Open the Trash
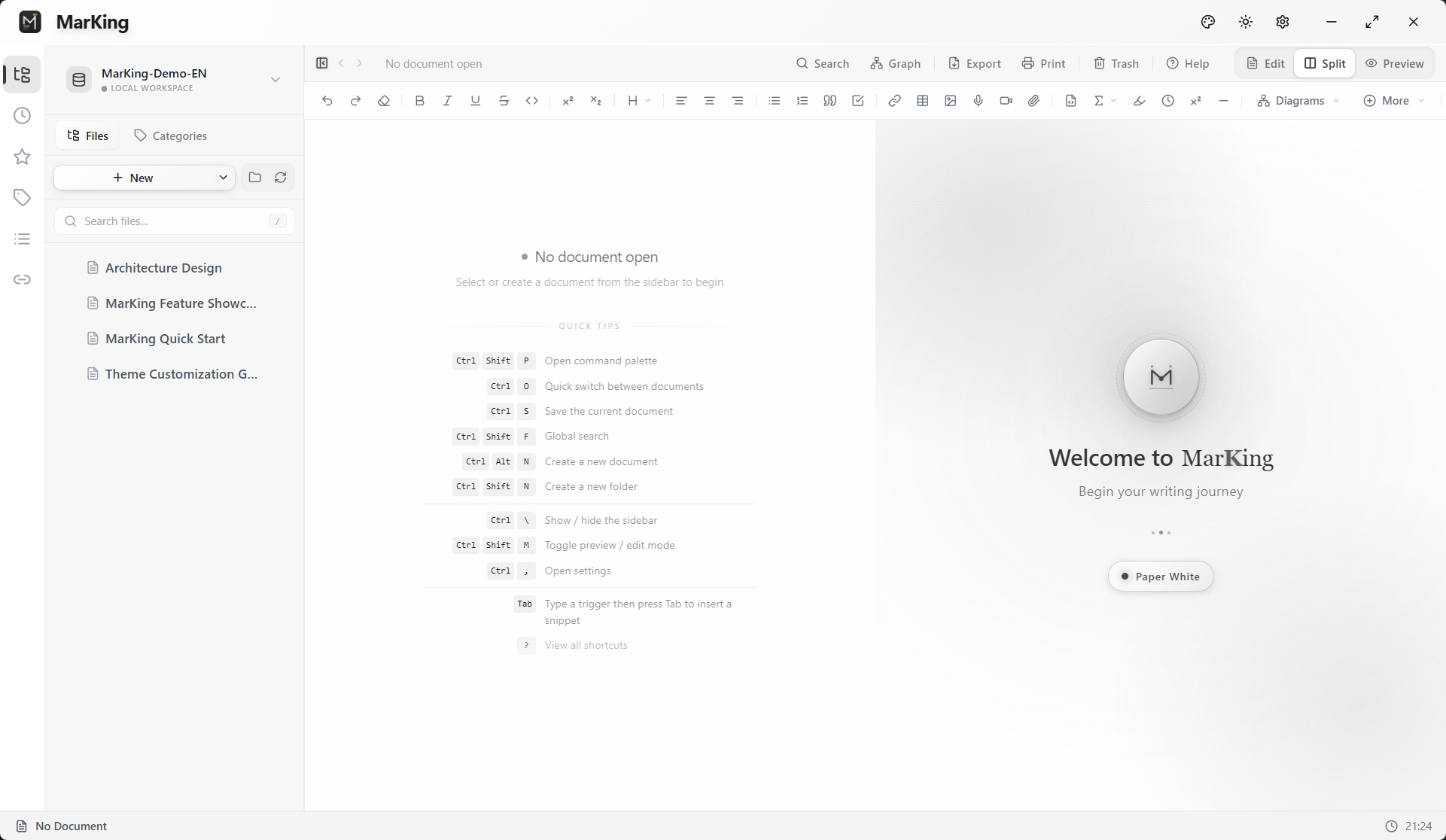The height and width of the screenshot is (840, 1446). tap(1116, 63)
